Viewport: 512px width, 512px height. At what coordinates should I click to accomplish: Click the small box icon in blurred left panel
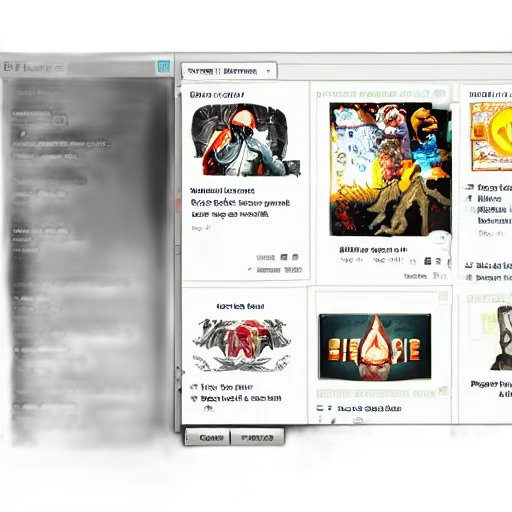[x=59, y=120]
